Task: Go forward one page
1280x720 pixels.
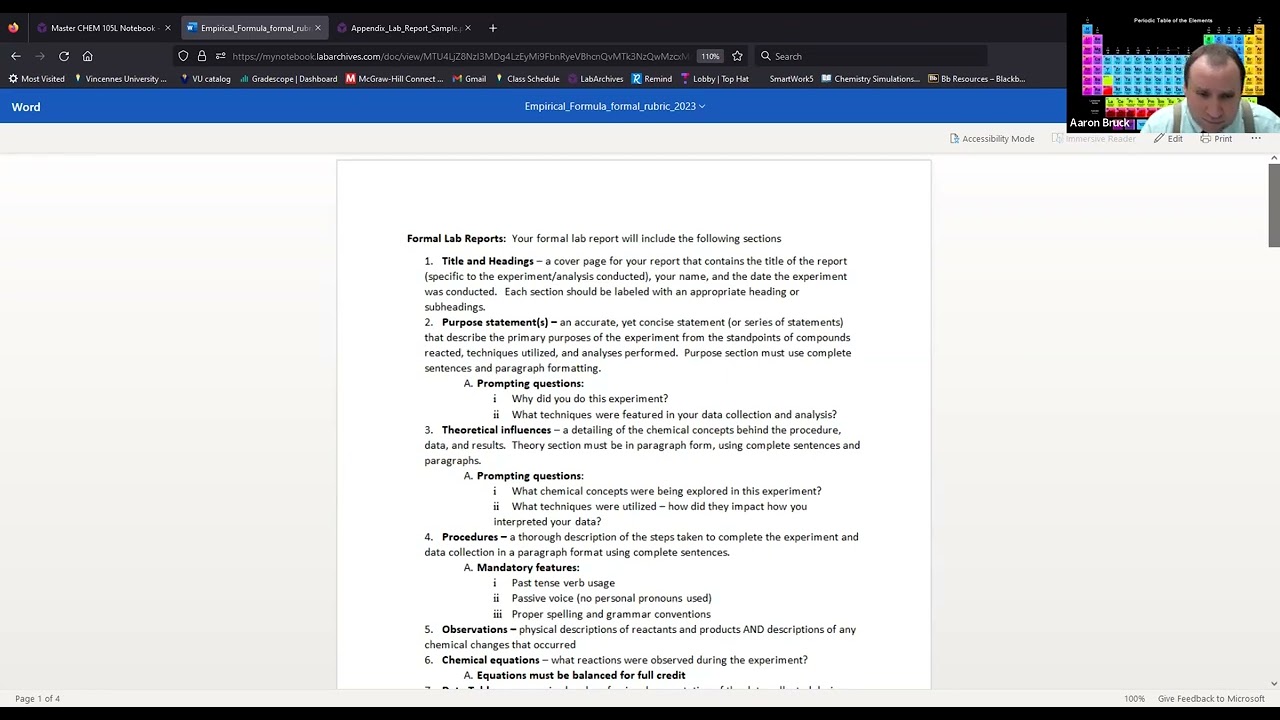Action: click(40, 56)
